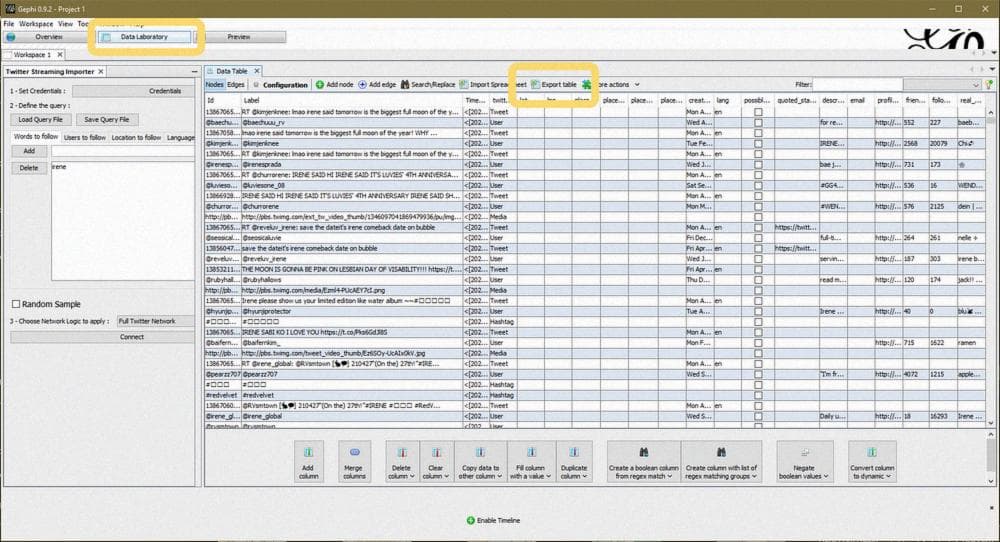Click the Add column icon button

click(309, 462)
